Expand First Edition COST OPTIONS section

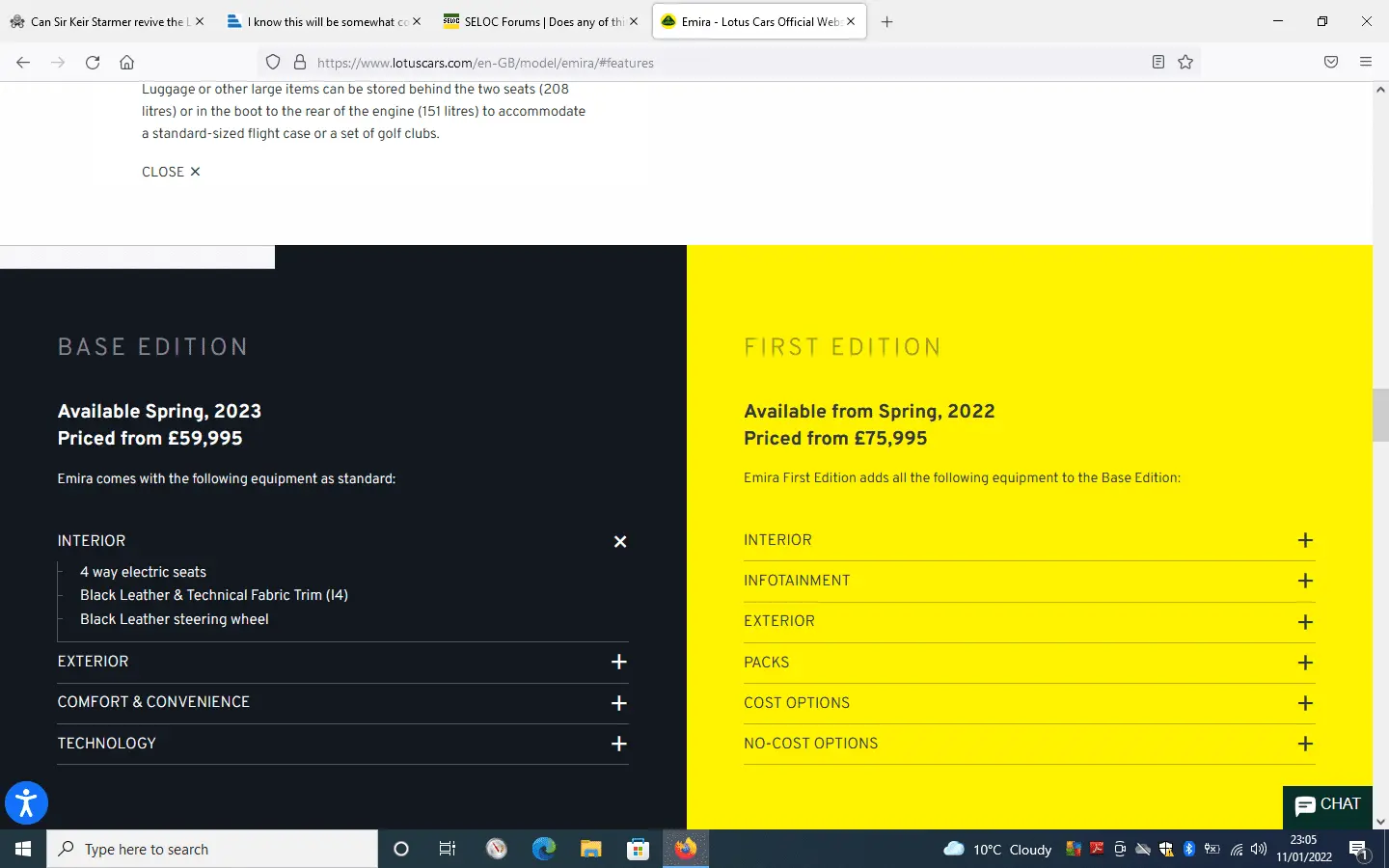click(x=1305, y=703)
